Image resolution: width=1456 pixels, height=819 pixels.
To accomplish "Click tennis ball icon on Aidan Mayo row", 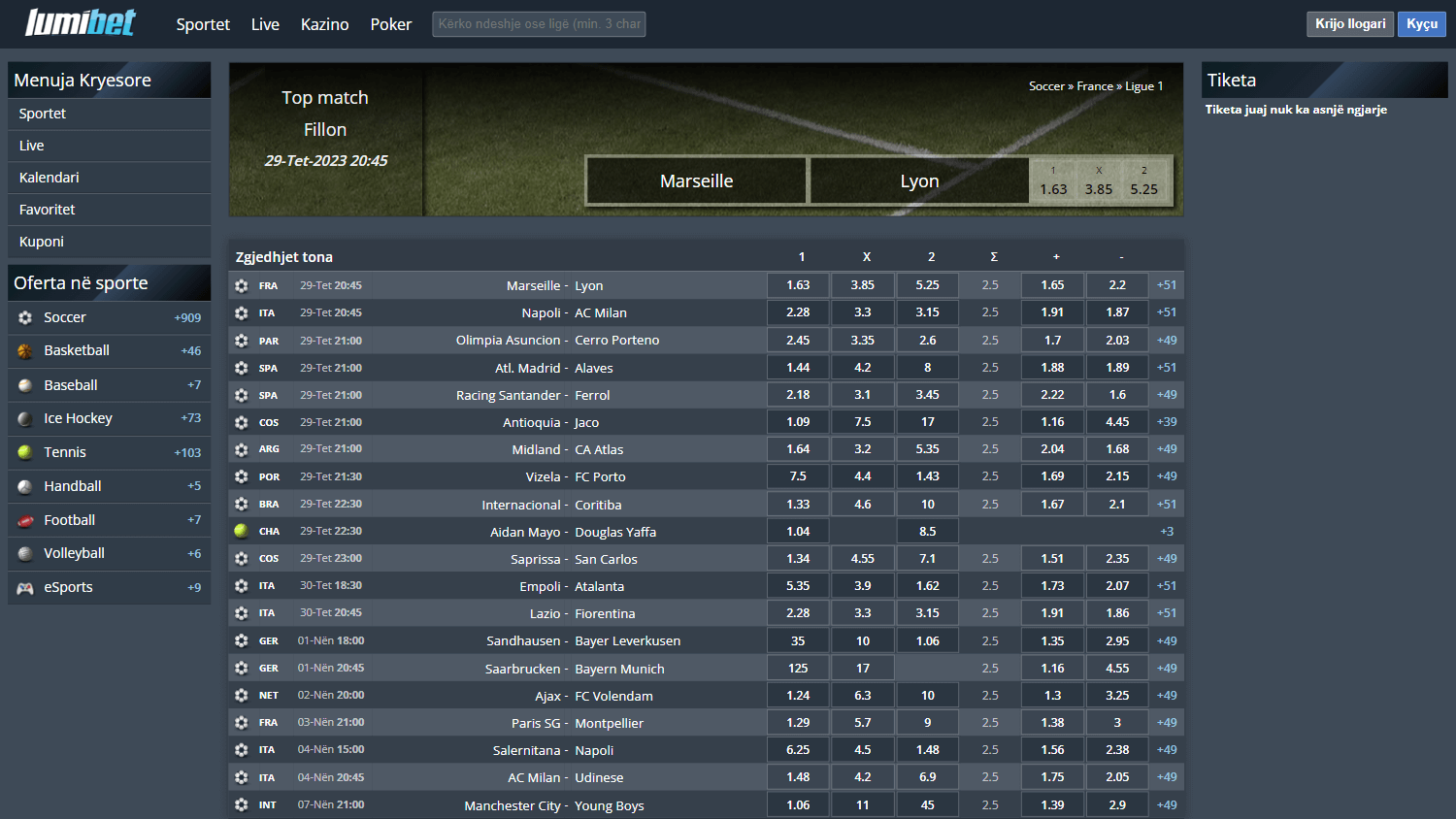I will pos(241,531).
